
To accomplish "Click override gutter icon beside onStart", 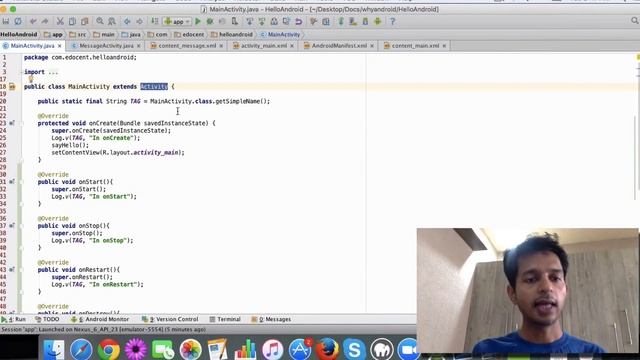I will click(12, 182).
